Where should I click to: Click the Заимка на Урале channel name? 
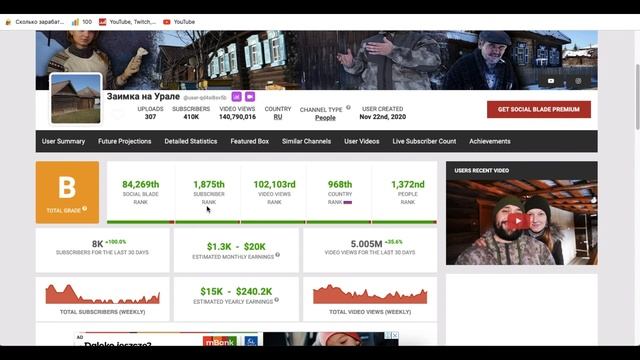click(143, 96)
